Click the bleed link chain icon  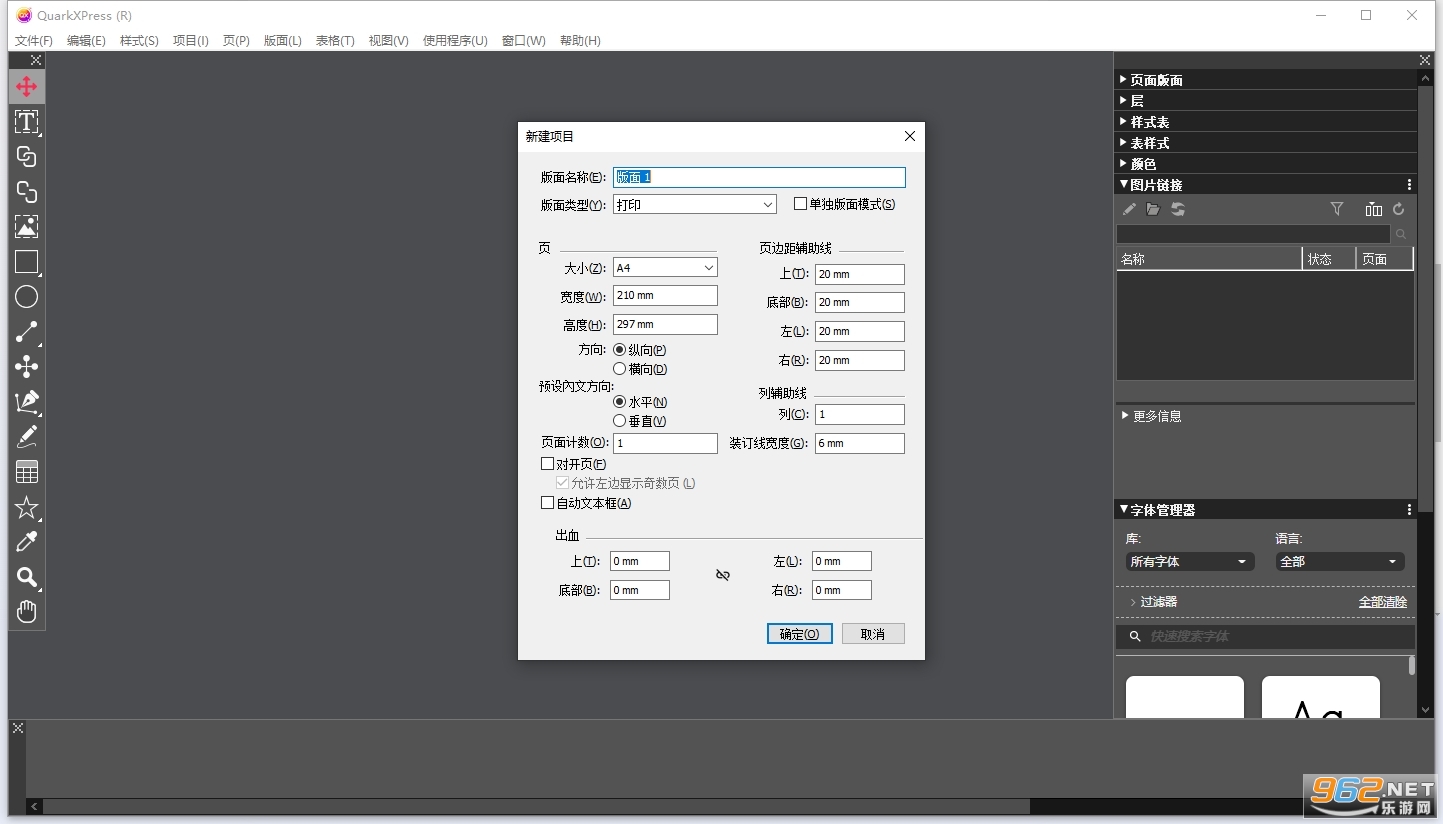click(x=723, y=575)
